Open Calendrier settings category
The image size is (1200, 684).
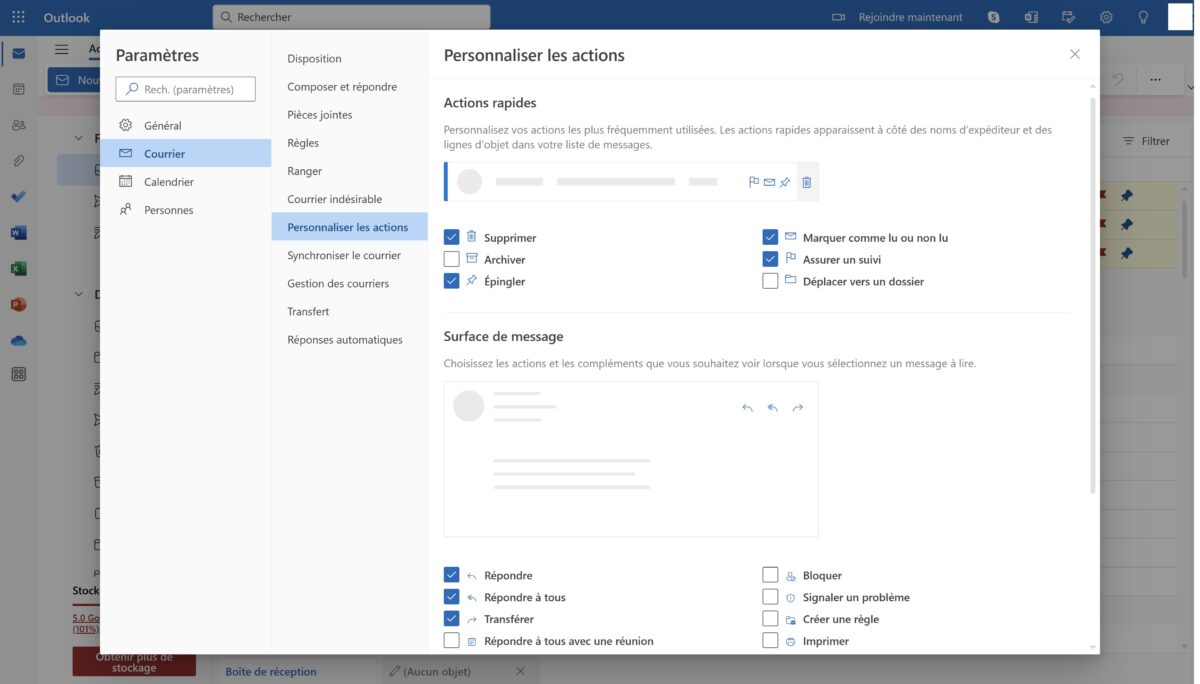click(x=185, y=182)
